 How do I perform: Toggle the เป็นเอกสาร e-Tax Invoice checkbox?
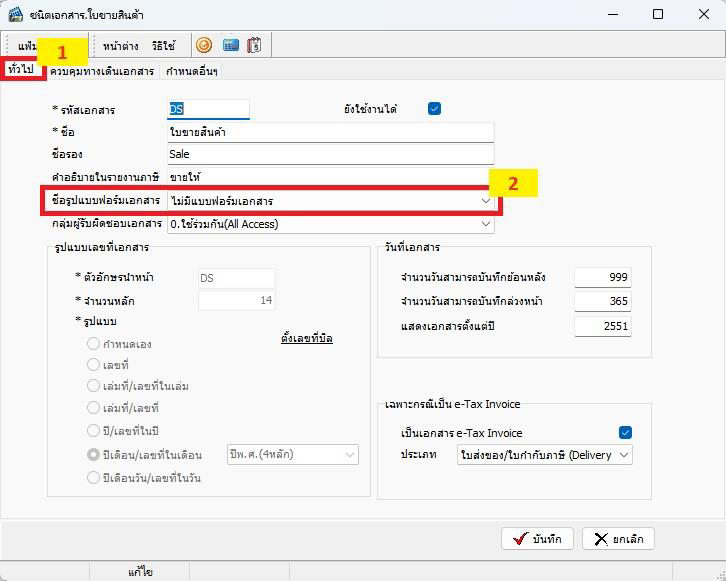625,433
